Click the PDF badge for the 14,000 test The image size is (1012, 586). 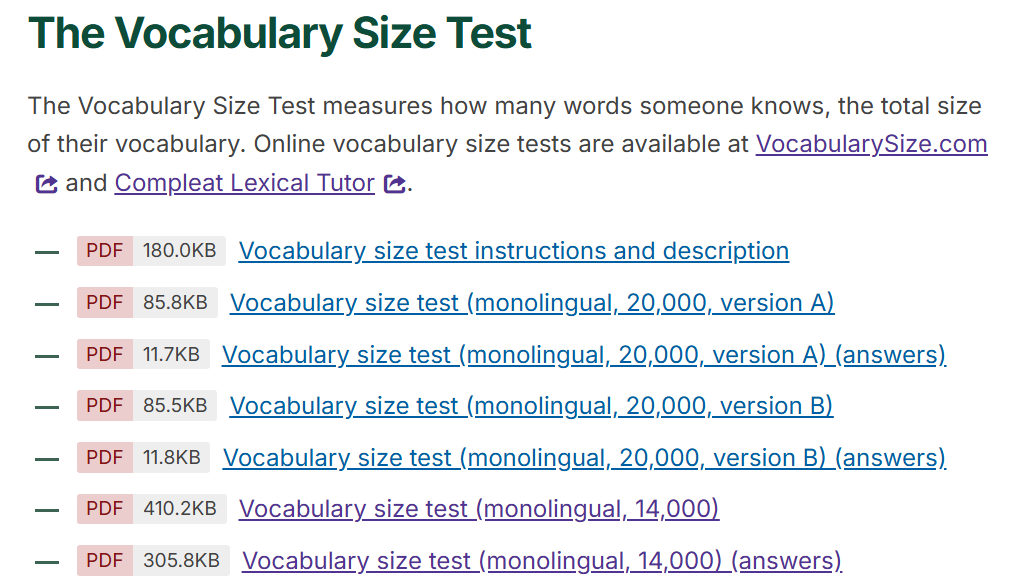(104, 509)
